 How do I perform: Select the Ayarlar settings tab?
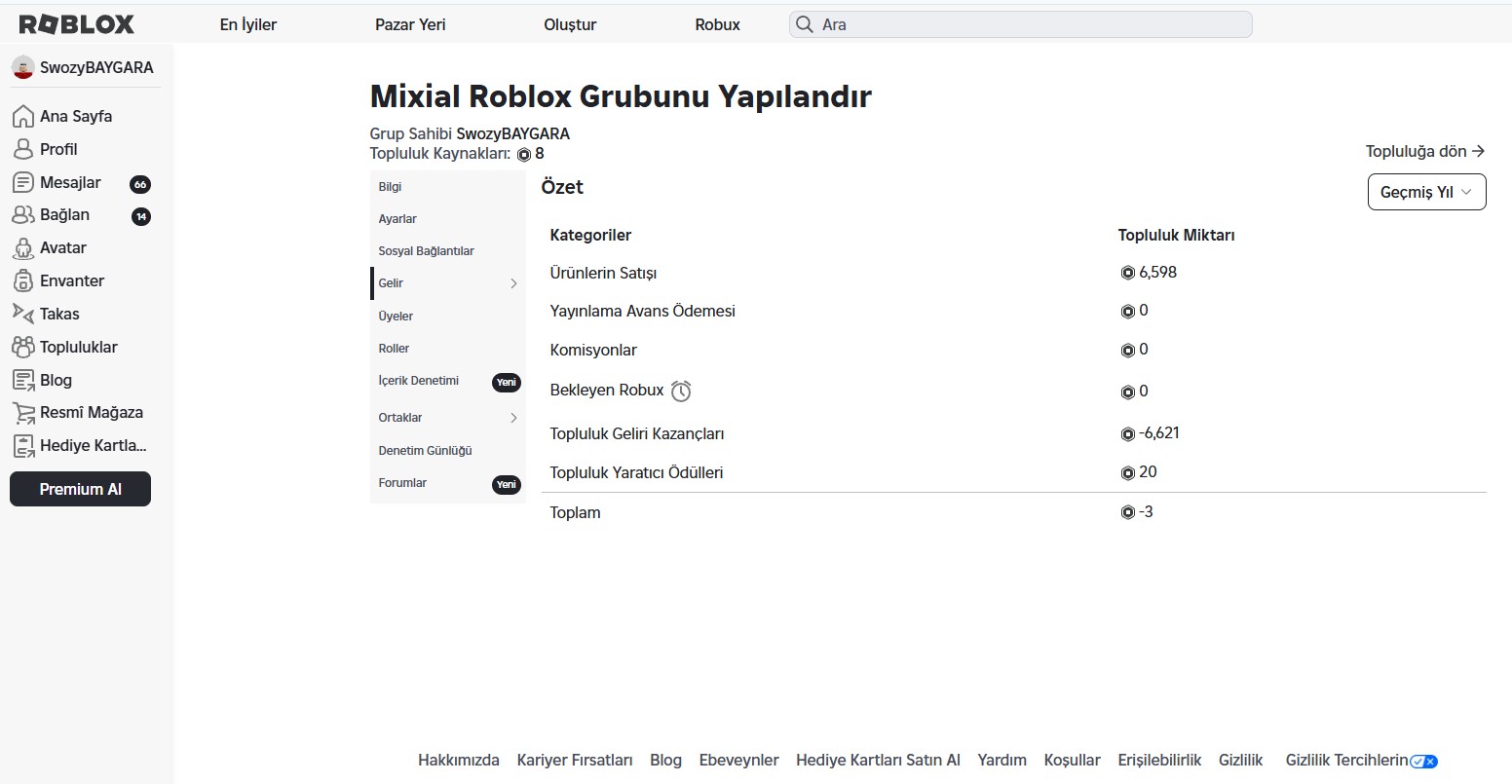click(x=448, y=219)
